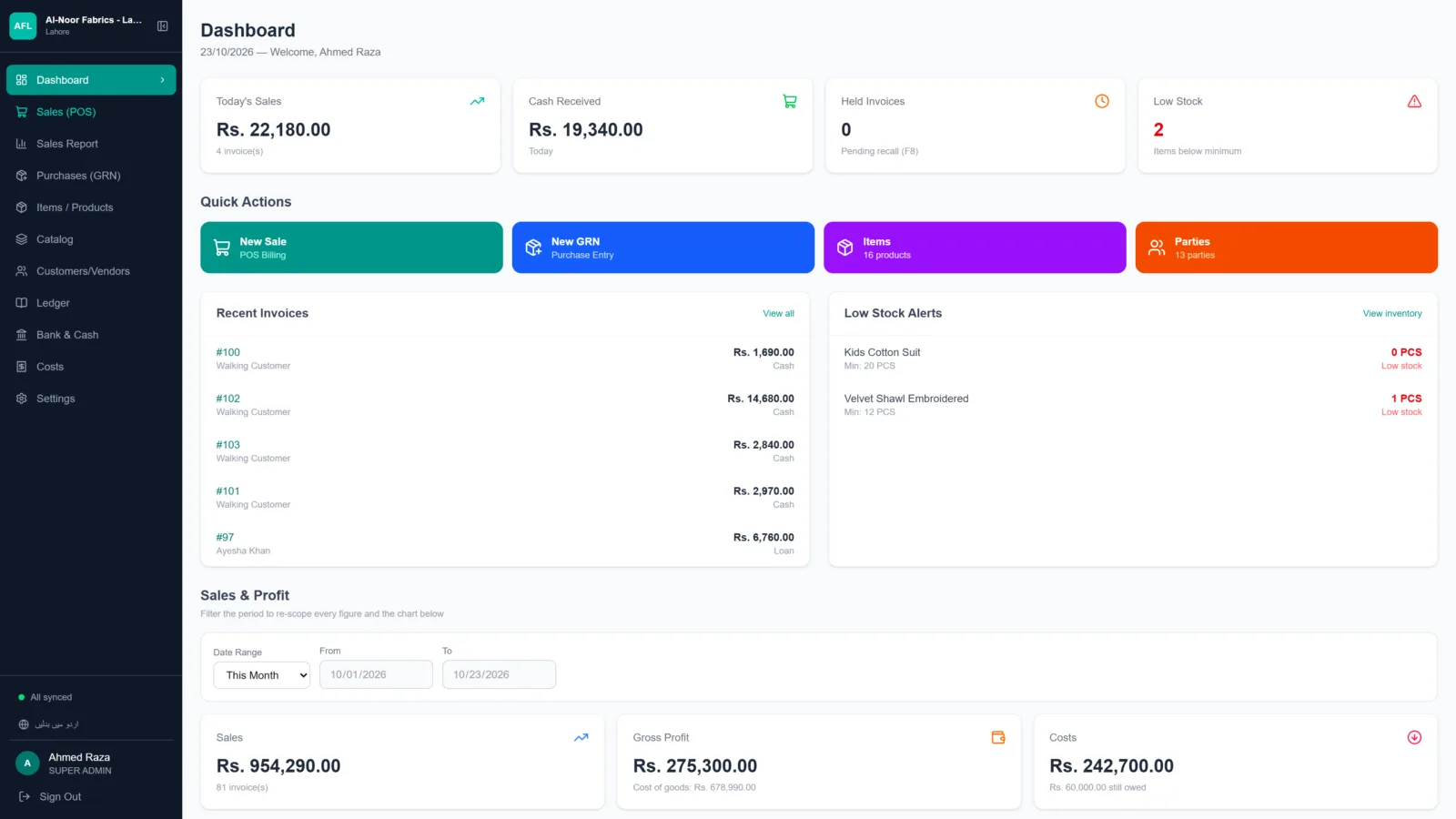Image resolution: width=1456 pixels, height=819 pixels.
Task: Click the Cash Received cart icon
Action: 790,101
